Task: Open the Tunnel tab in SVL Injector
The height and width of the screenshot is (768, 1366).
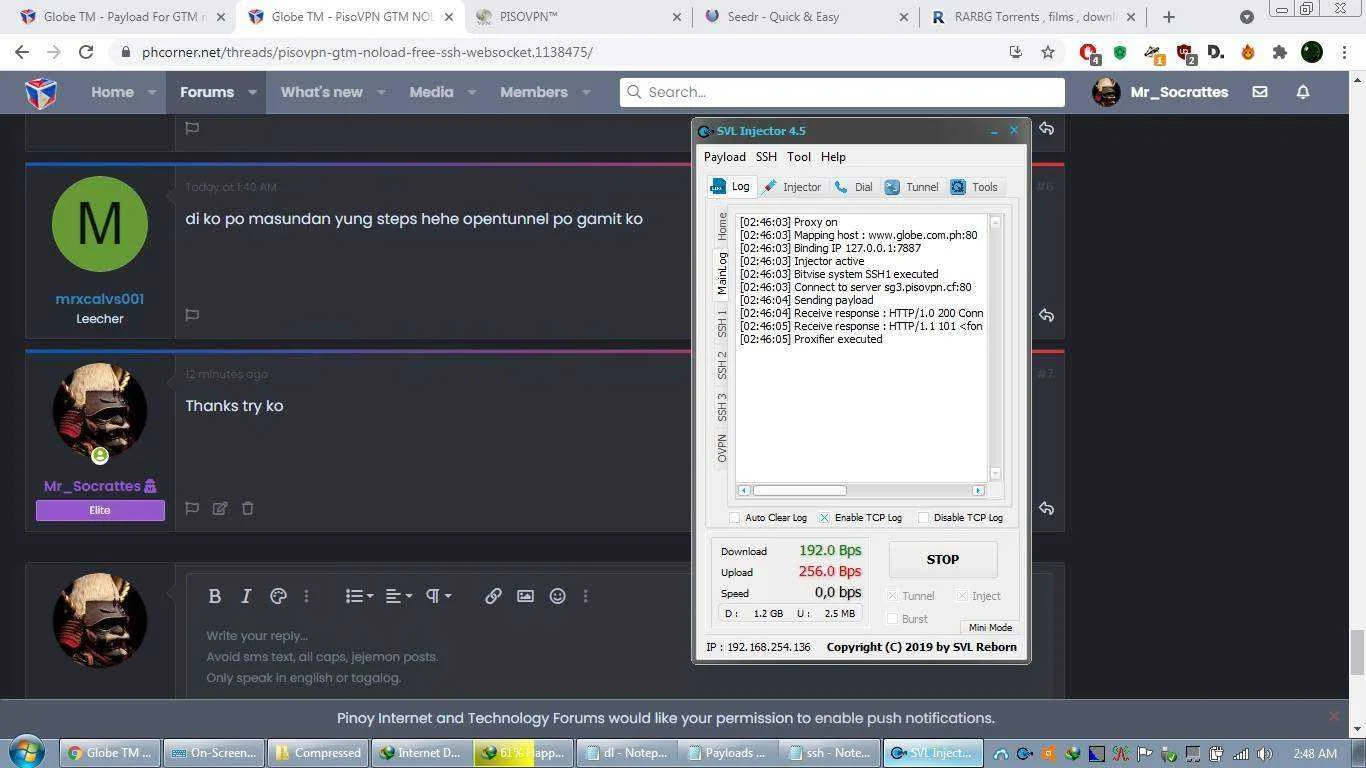Action: [911, 187]
